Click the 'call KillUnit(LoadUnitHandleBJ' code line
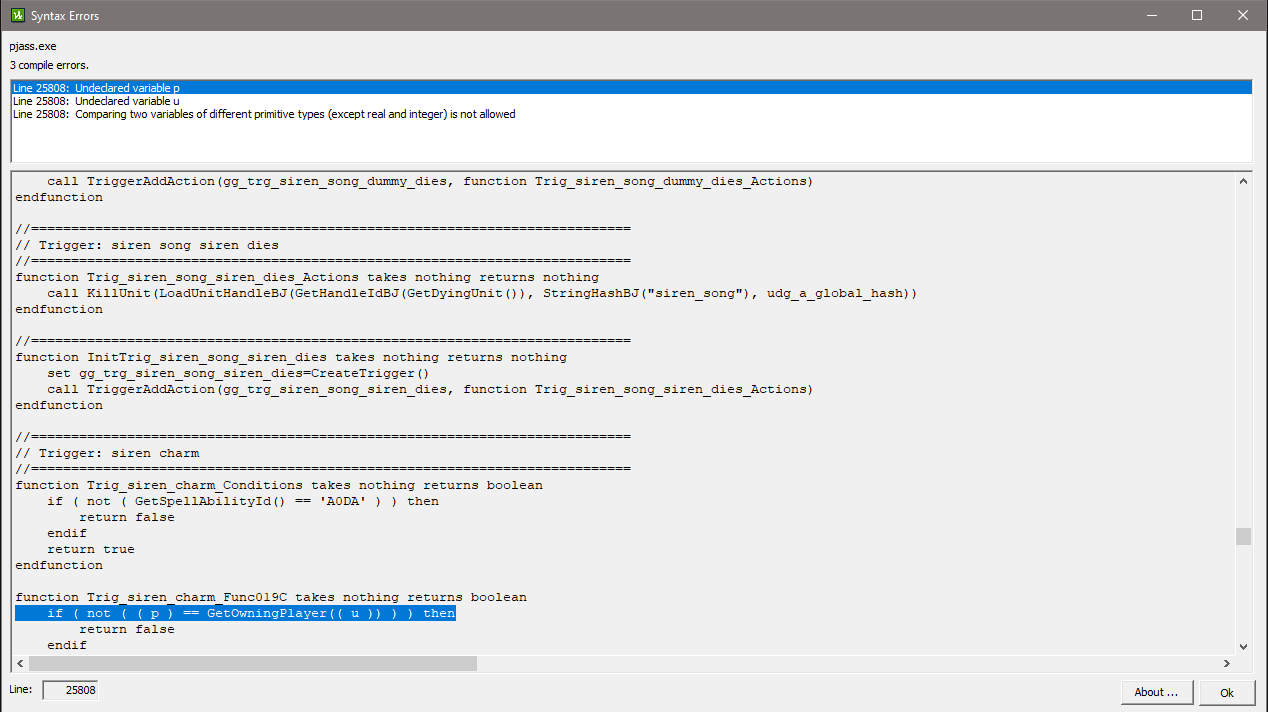 click(x=482, y=293)
